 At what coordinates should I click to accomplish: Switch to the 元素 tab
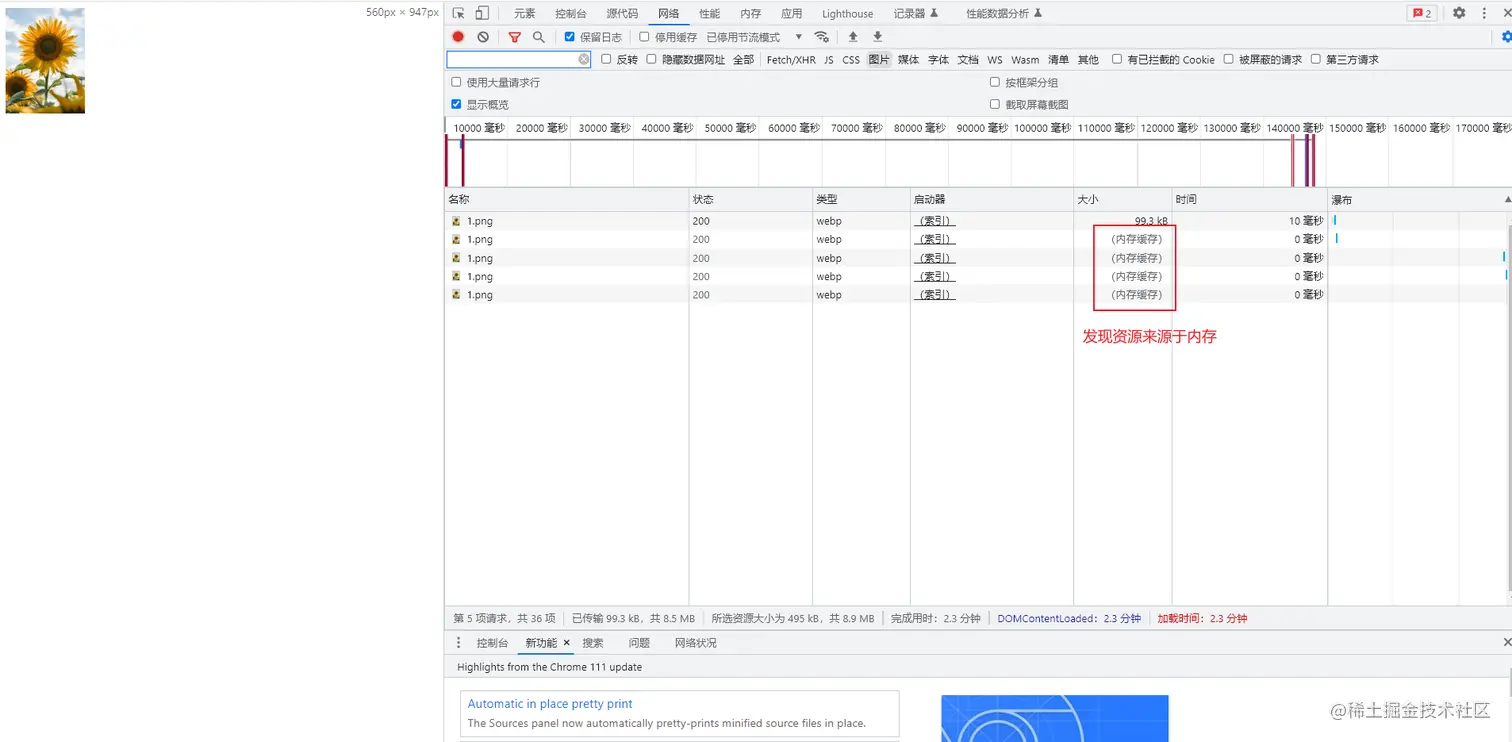525,13
